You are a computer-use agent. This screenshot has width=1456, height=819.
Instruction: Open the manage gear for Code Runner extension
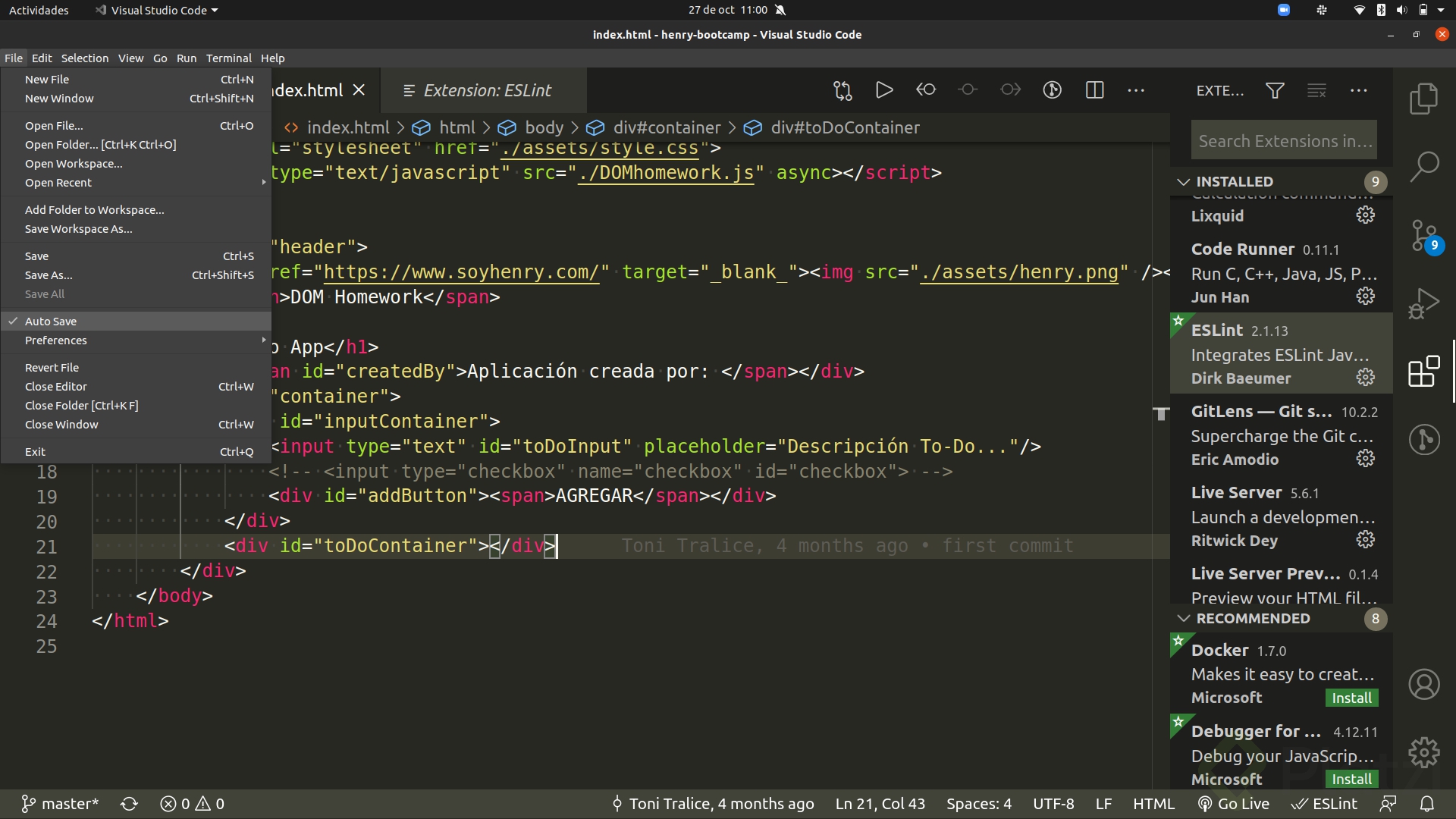1365,297
